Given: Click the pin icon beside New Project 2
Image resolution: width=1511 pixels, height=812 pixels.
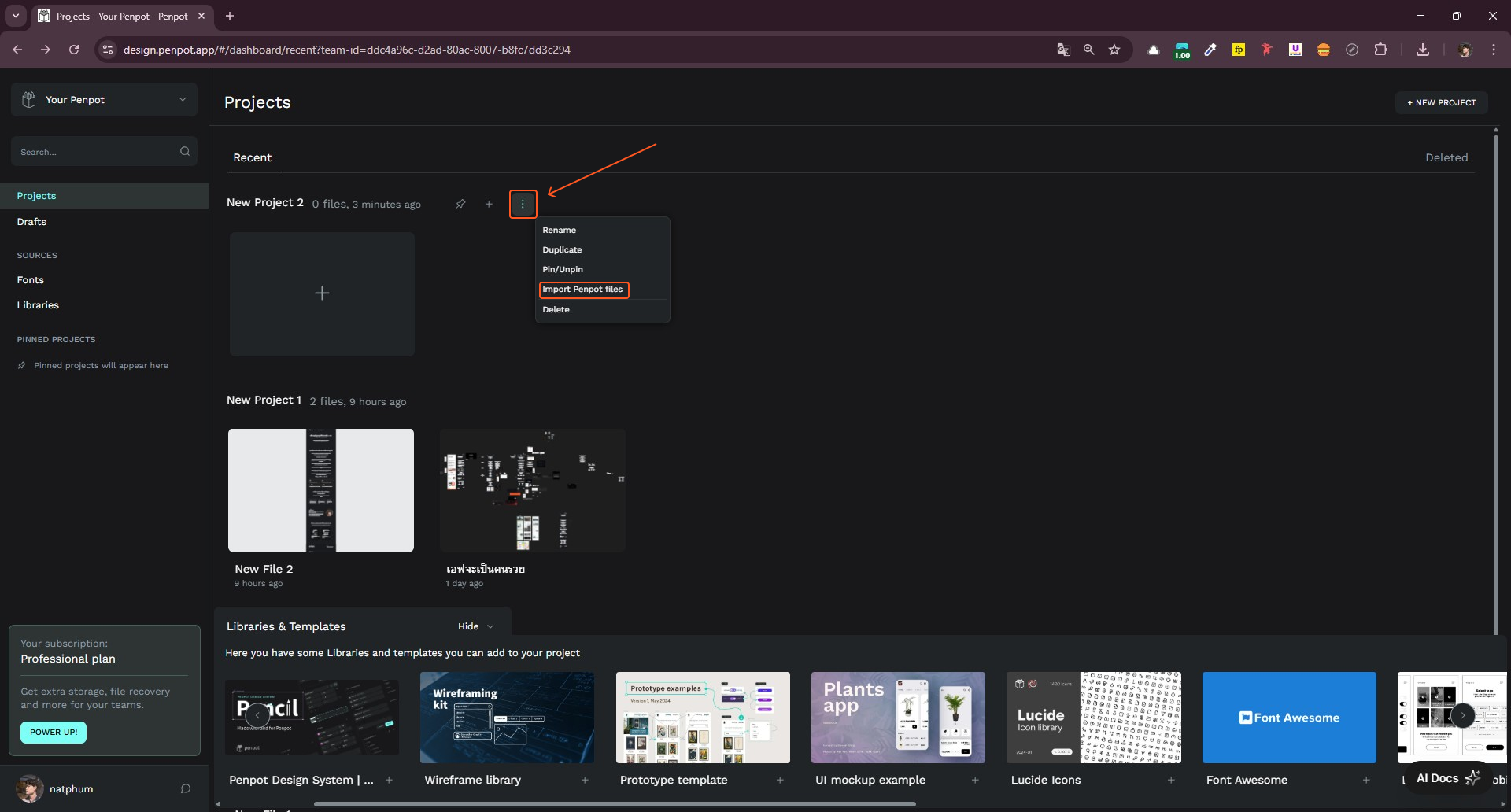Looking at the screenshot, I should click(x=460, y=204).
